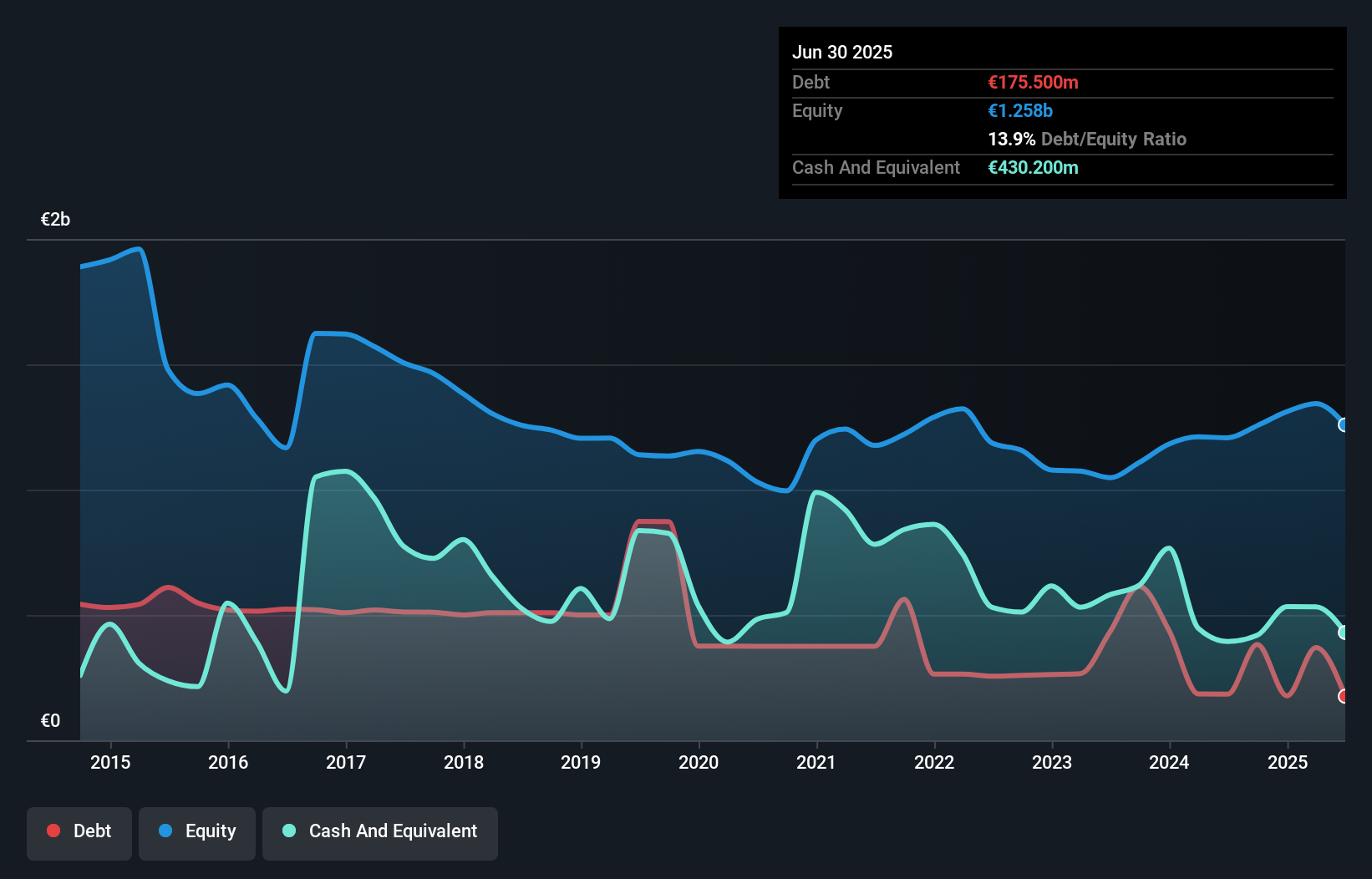Click the €175.500m debt value in tooltip
Image resolution: width=1372 pixels, height=879 pixels.
tap(1033, 83)
